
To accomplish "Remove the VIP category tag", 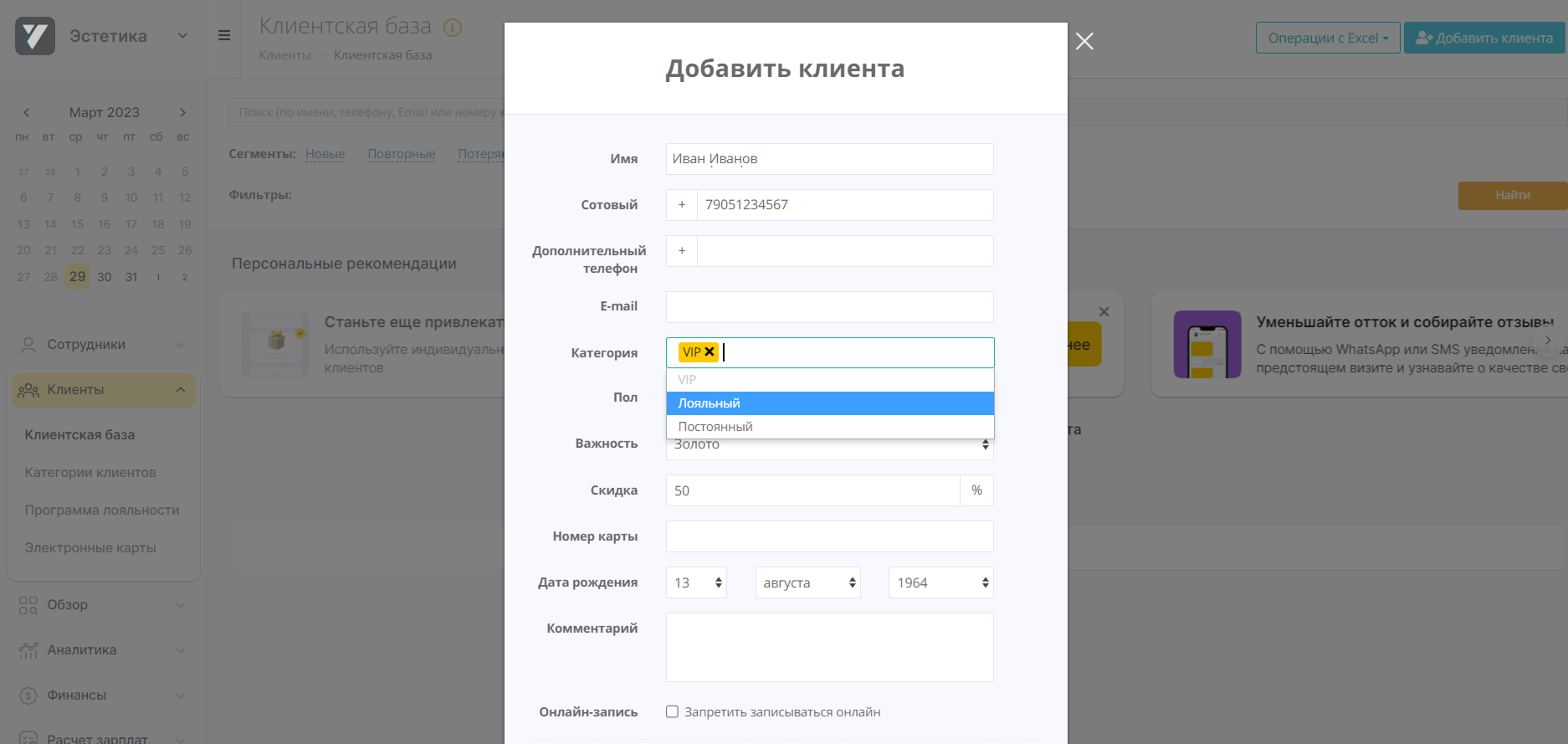I will (710, 352).
